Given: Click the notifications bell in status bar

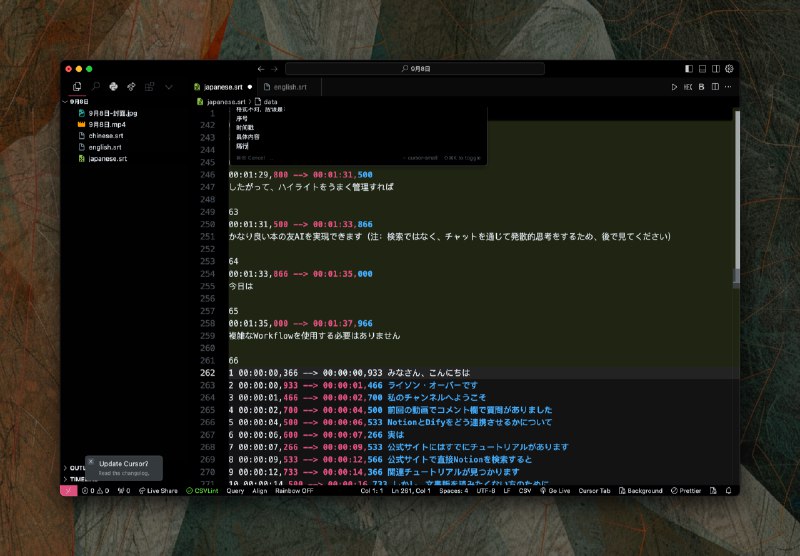Looking at the screenshot, I should click(728, 491).
